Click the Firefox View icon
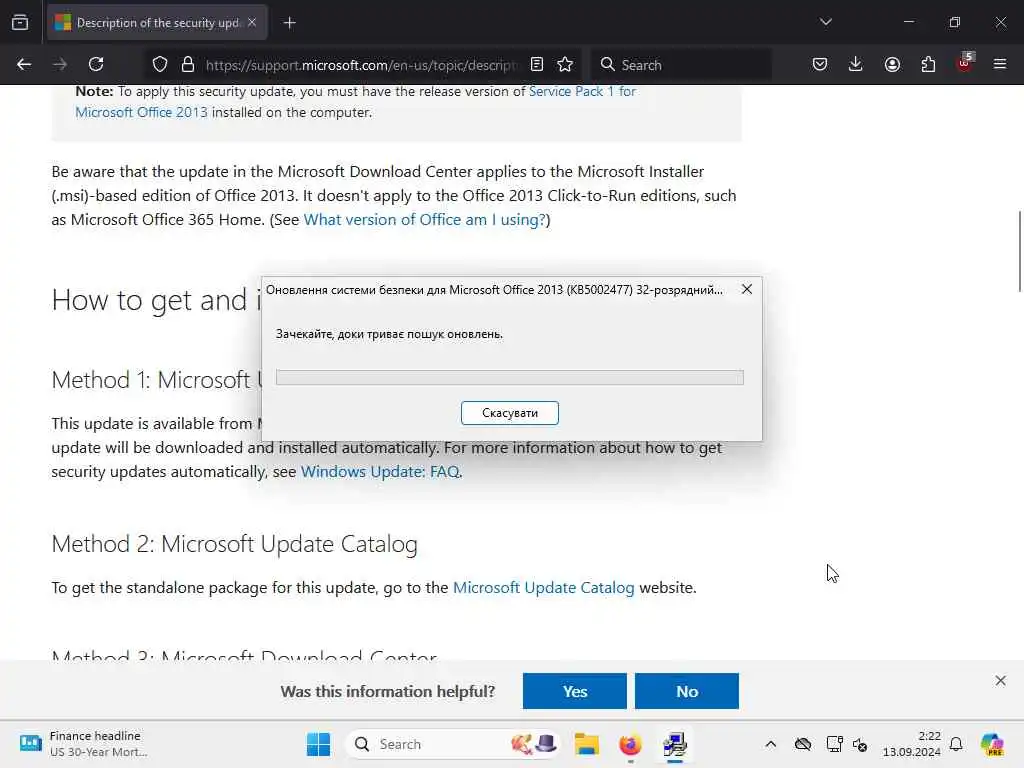The image size is (1024, 768). click(x=20, y=22)
